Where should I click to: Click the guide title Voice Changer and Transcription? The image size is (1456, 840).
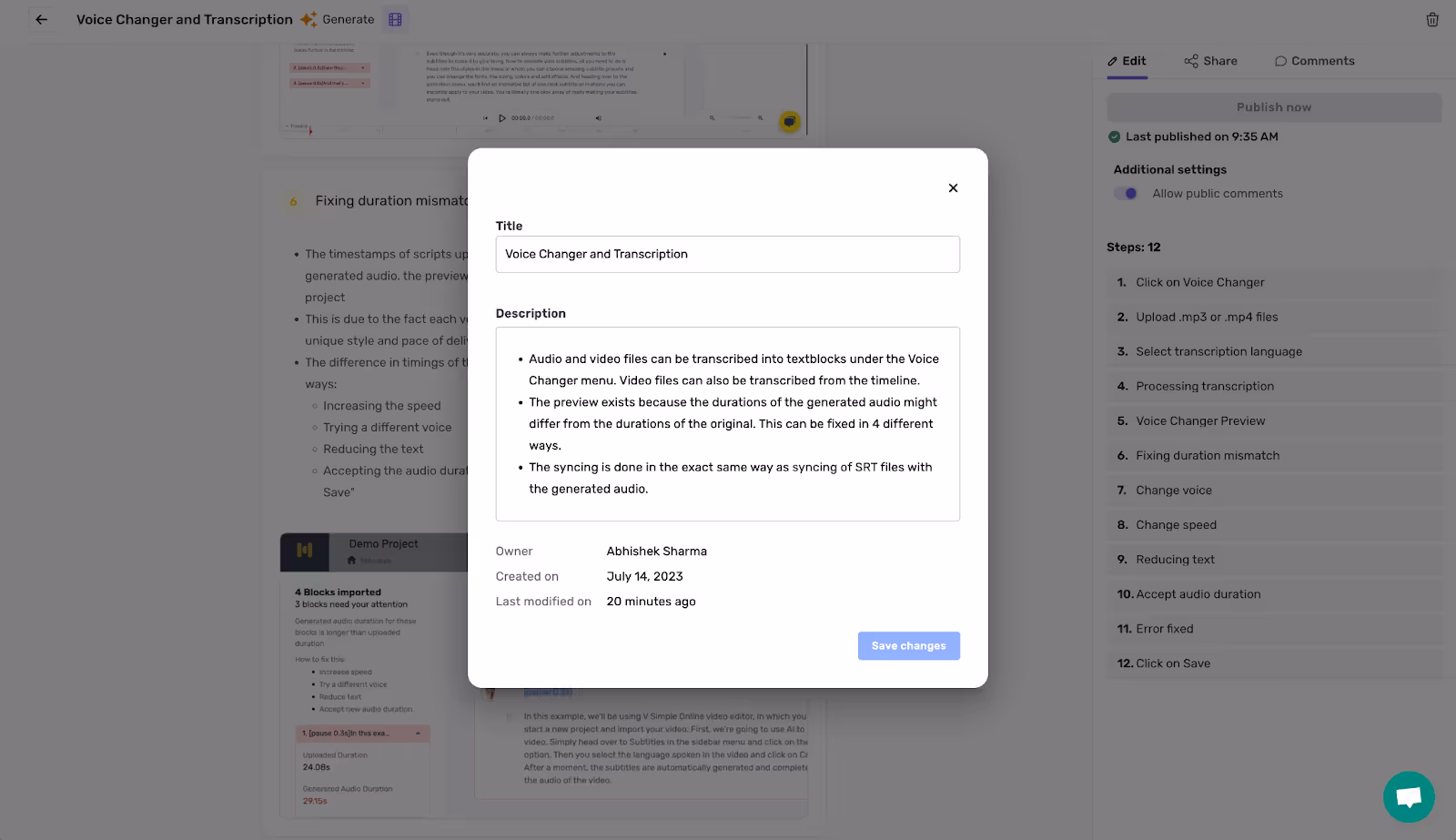tap(185, 19)
